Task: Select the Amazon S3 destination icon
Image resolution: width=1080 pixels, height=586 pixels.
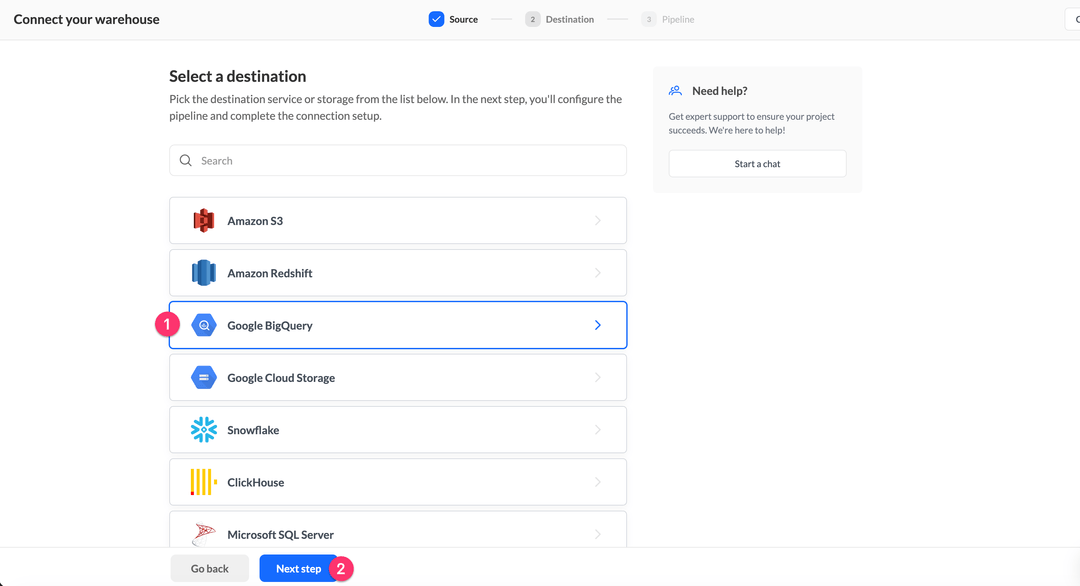Action: (203, 220)
